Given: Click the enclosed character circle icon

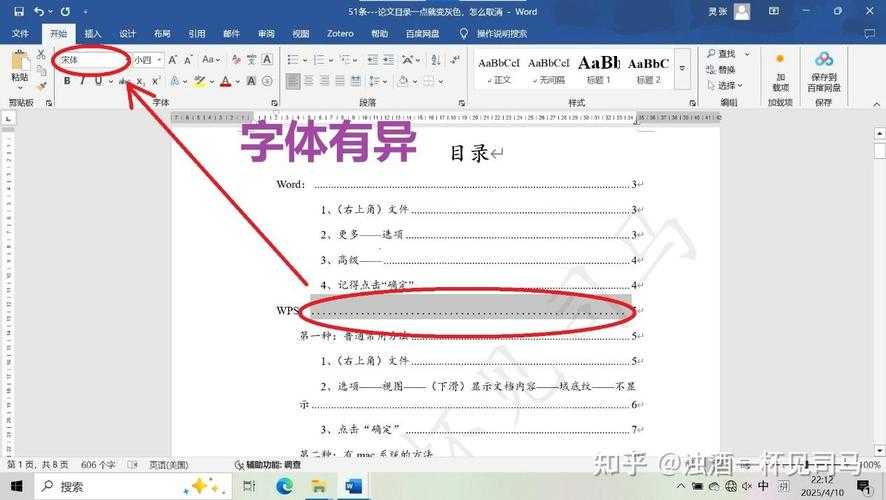Looking at the screenshot, I should [267, 81].
